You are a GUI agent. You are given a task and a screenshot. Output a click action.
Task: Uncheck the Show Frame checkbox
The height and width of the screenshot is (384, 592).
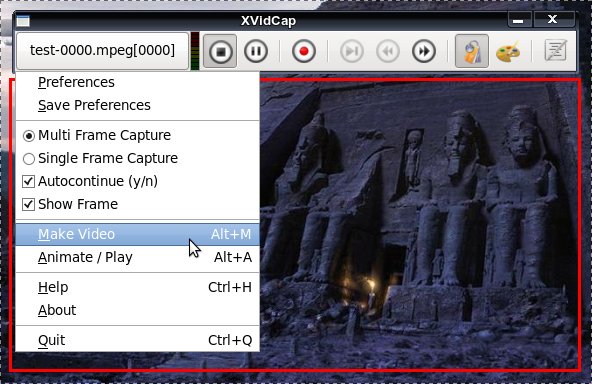point(137,204)
